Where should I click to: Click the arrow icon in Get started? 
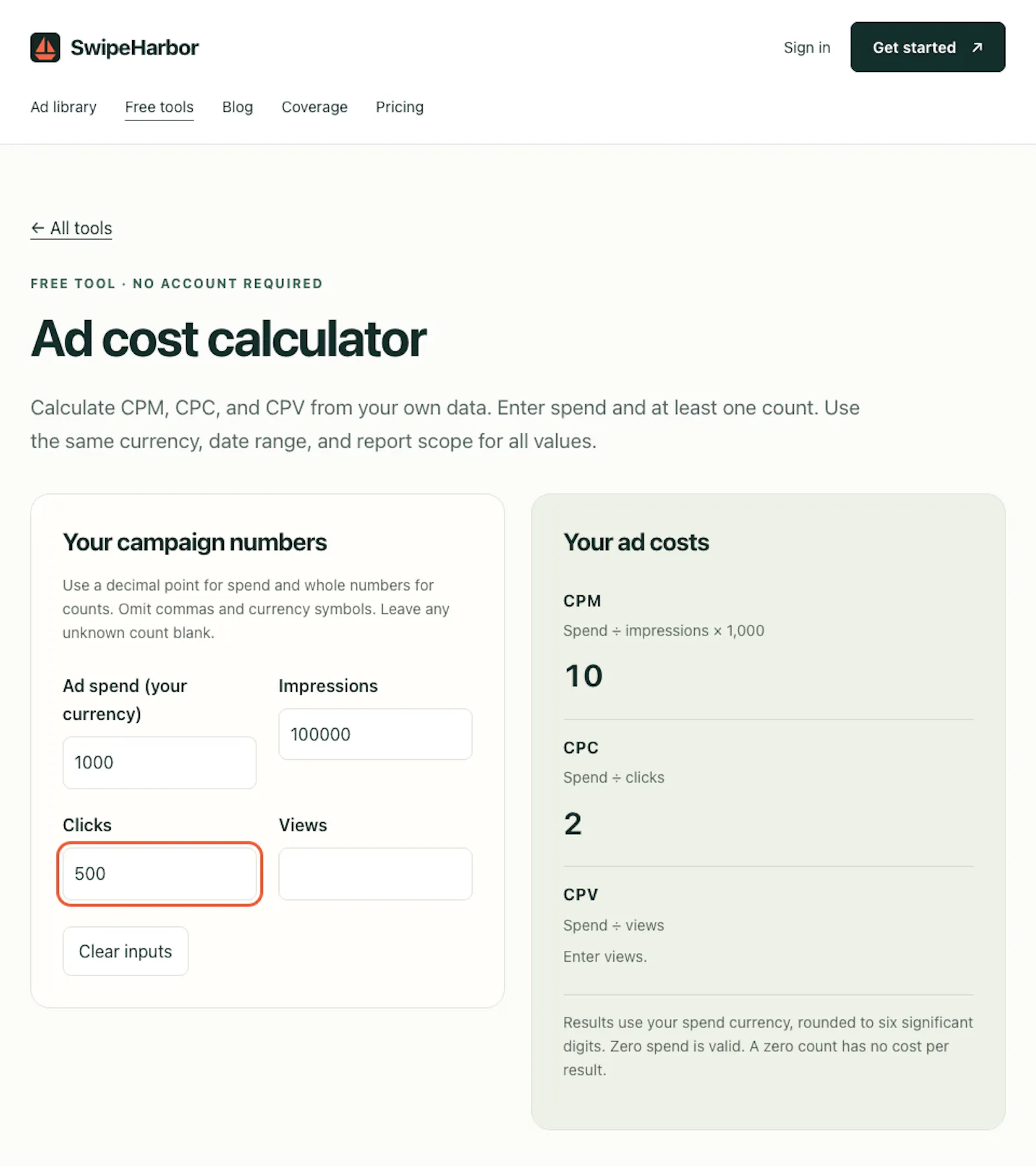coord(977,47)
